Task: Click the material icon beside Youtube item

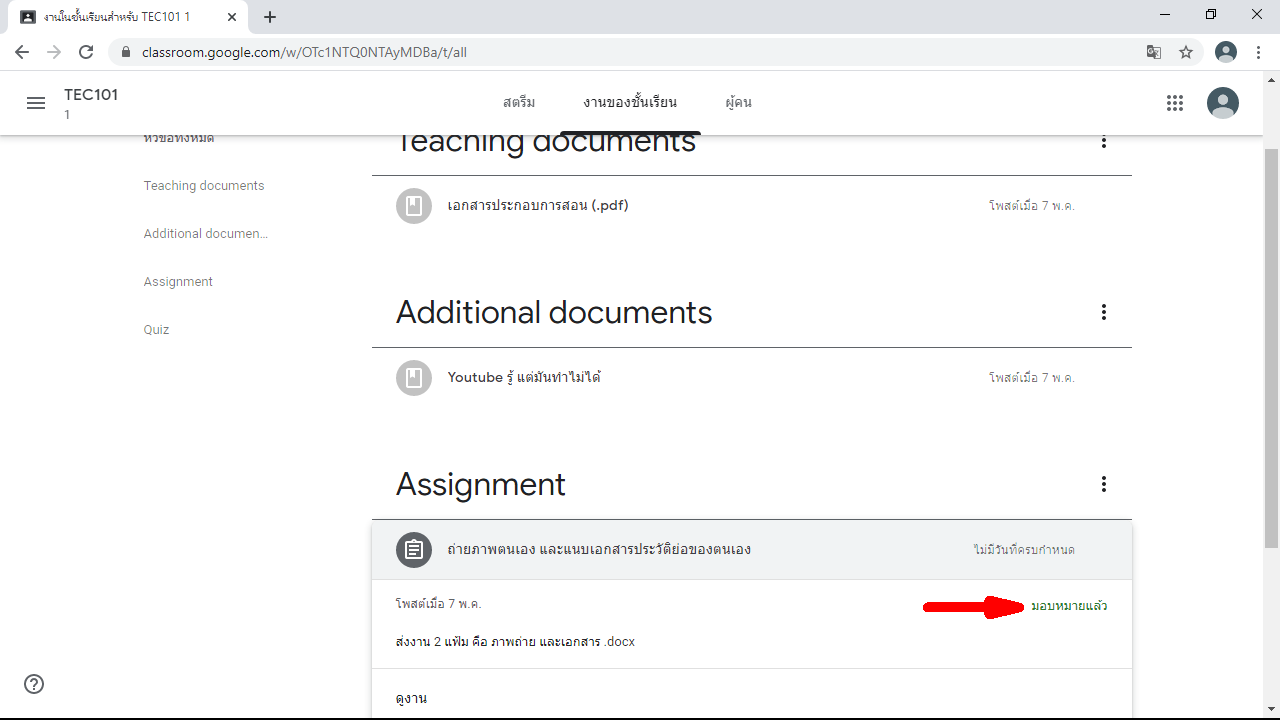Action: (414, 378)
